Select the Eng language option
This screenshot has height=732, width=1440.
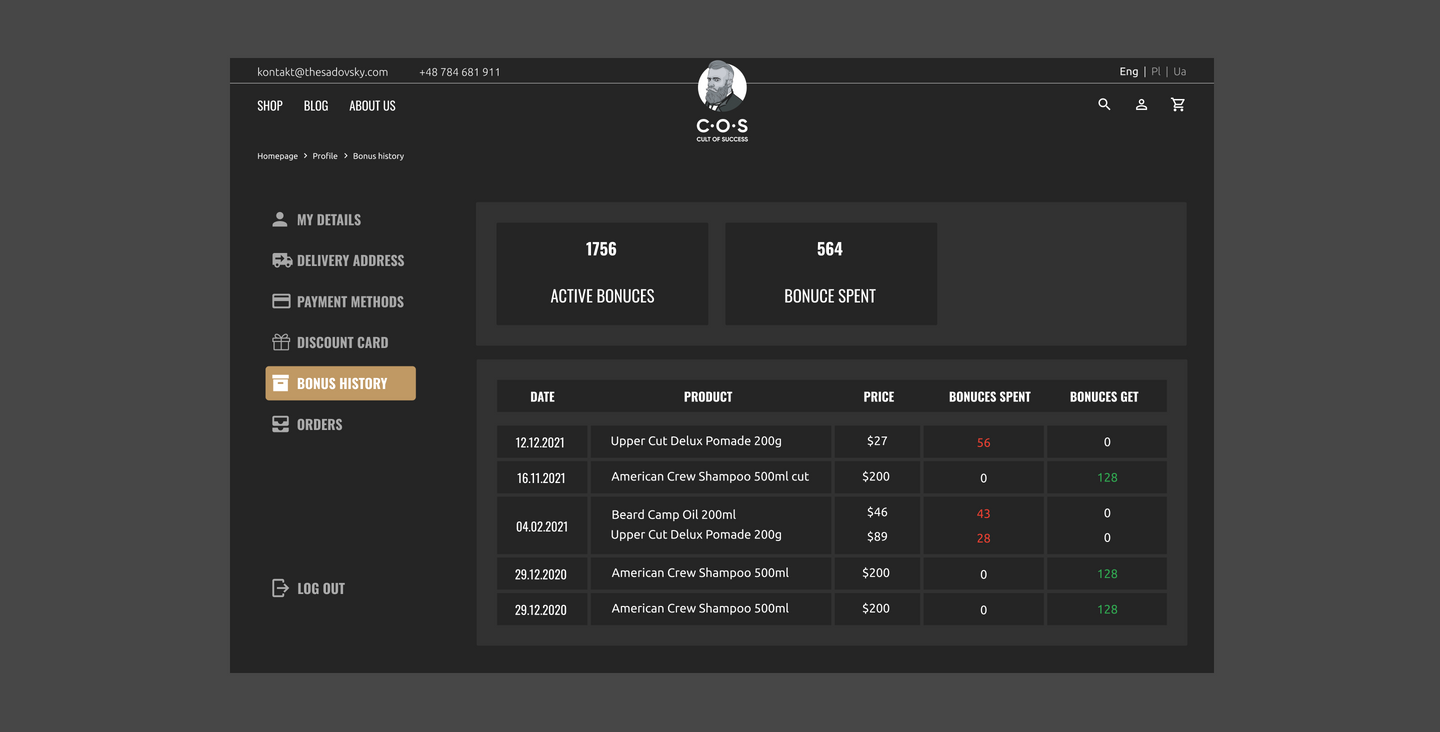tap(1128, 72)
